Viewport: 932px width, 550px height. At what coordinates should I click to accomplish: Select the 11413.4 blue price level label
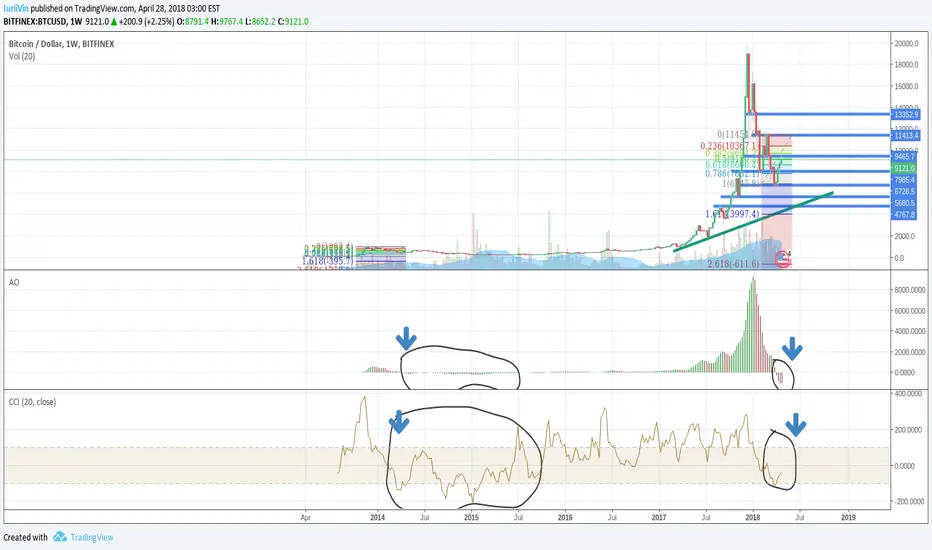905,136
